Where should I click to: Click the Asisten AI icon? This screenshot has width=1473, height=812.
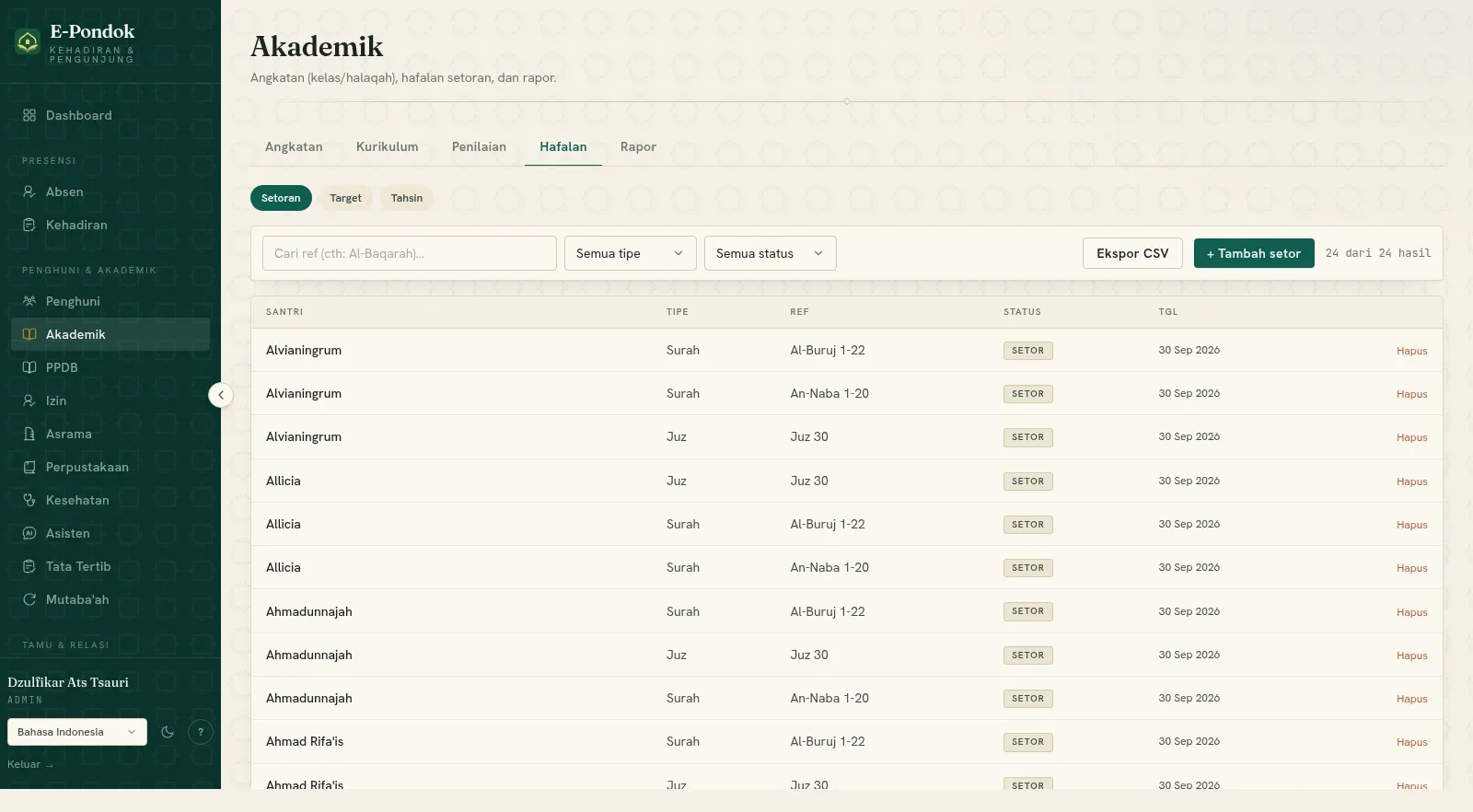pyautogui.click(x=29, y=533)
